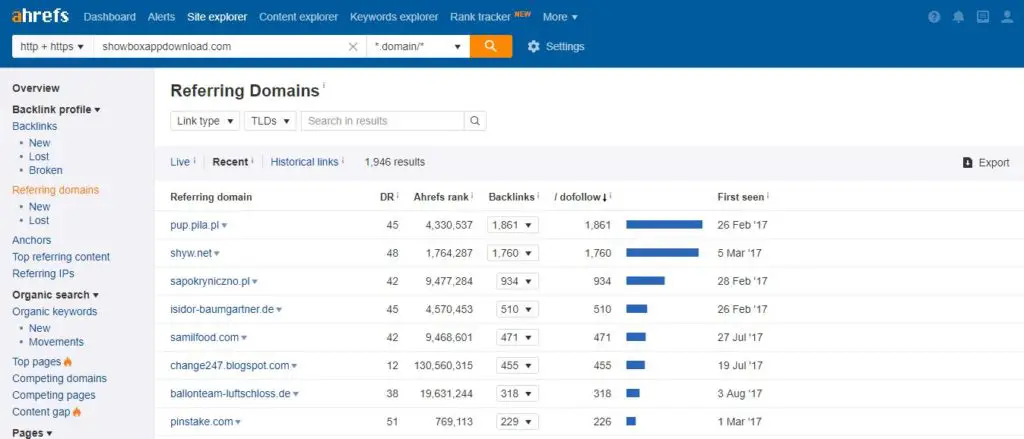This screenshot has height=439, width=1024.
Task: Open Backlinks in the sidebar
Action: [35, 126]
